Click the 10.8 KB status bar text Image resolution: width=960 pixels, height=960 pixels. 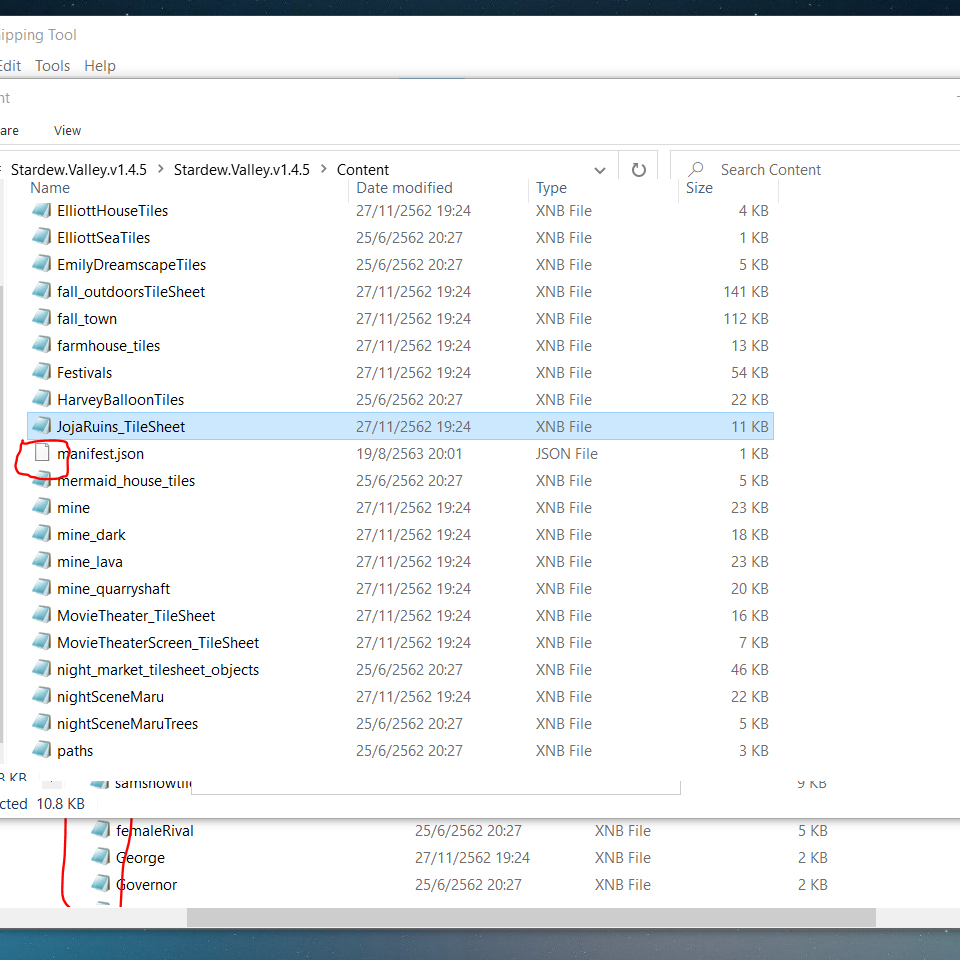tap(61, 803)
